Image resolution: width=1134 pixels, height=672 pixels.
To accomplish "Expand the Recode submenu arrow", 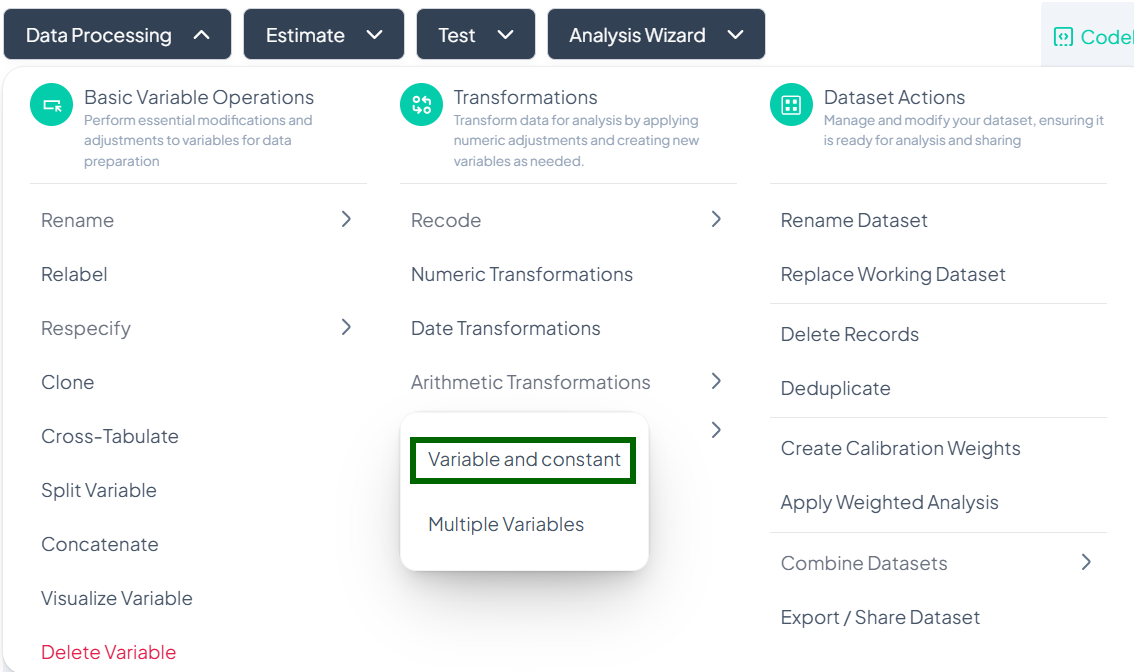I will (x=716, y=219).
